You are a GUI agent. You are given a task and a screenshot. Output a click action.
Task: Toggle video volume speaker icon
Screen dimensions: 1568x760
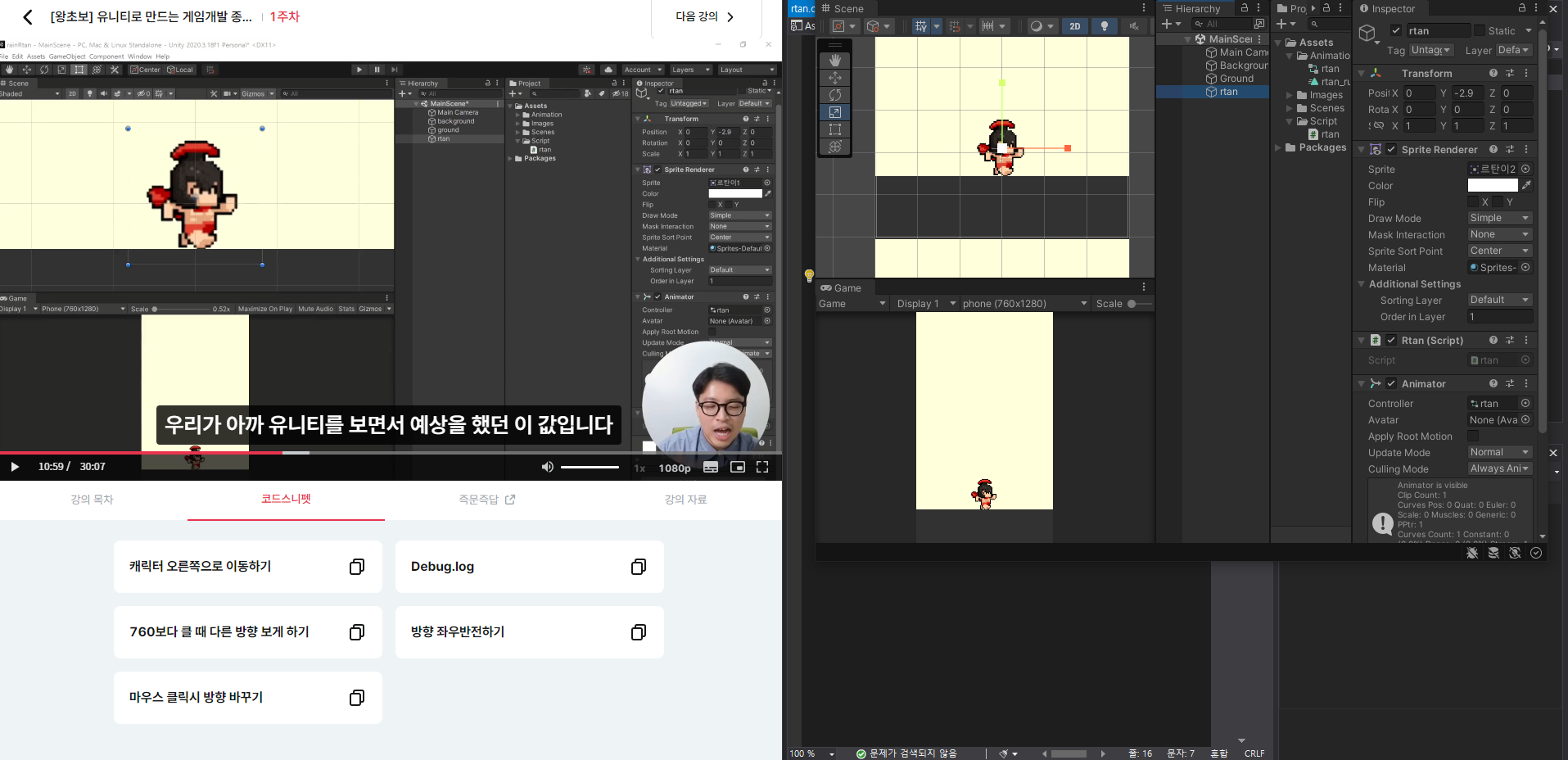tap(548, 467)
